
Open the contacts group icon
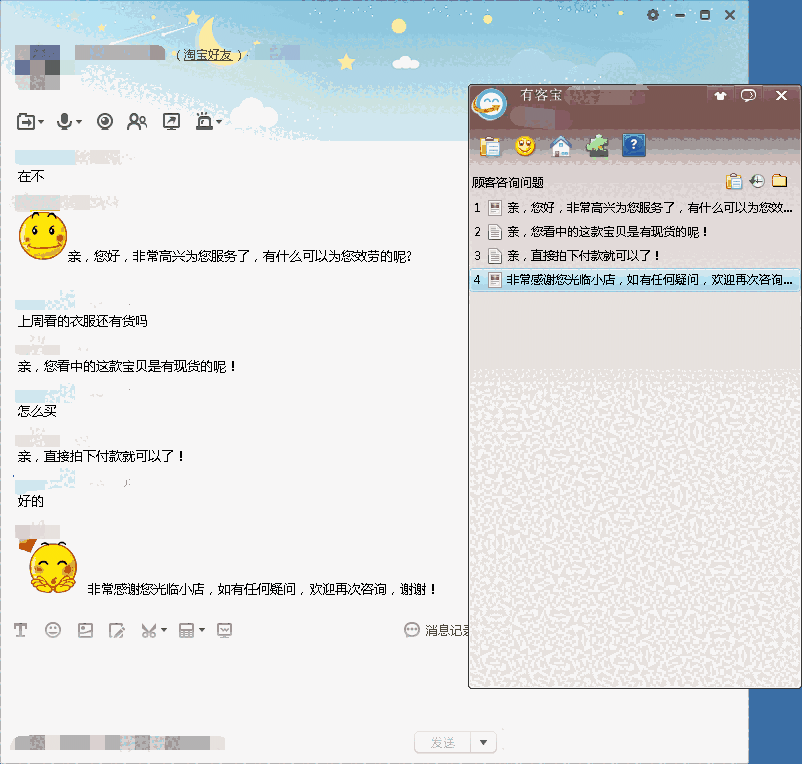pyautogui.click(x=137, y=122)
